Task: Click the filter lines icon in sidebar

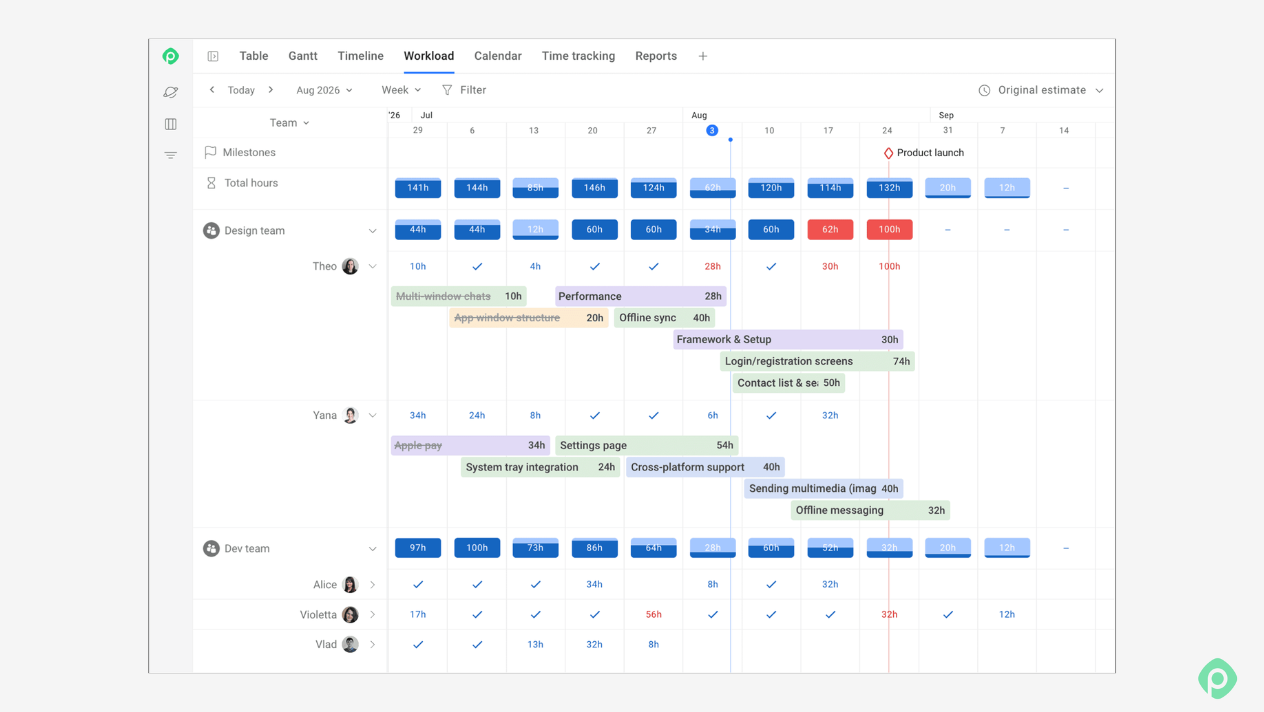Action: 171,155
